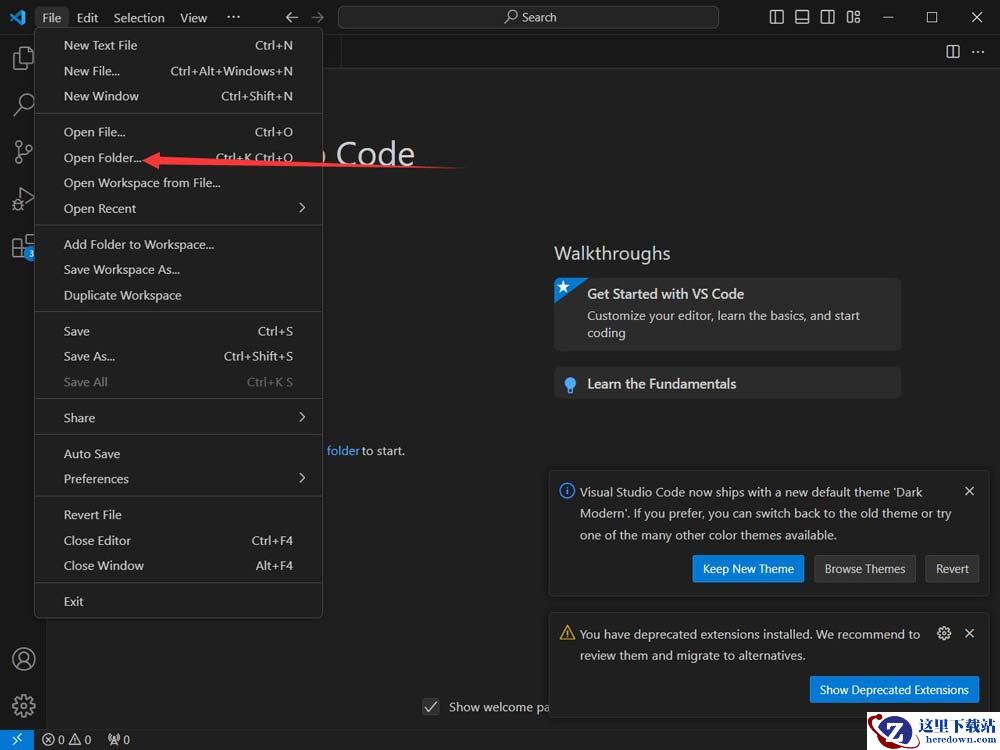Toggle the primary side bar layout icon
The image size is (1000, 750).
pyautogui.click(x=776, y=17)
